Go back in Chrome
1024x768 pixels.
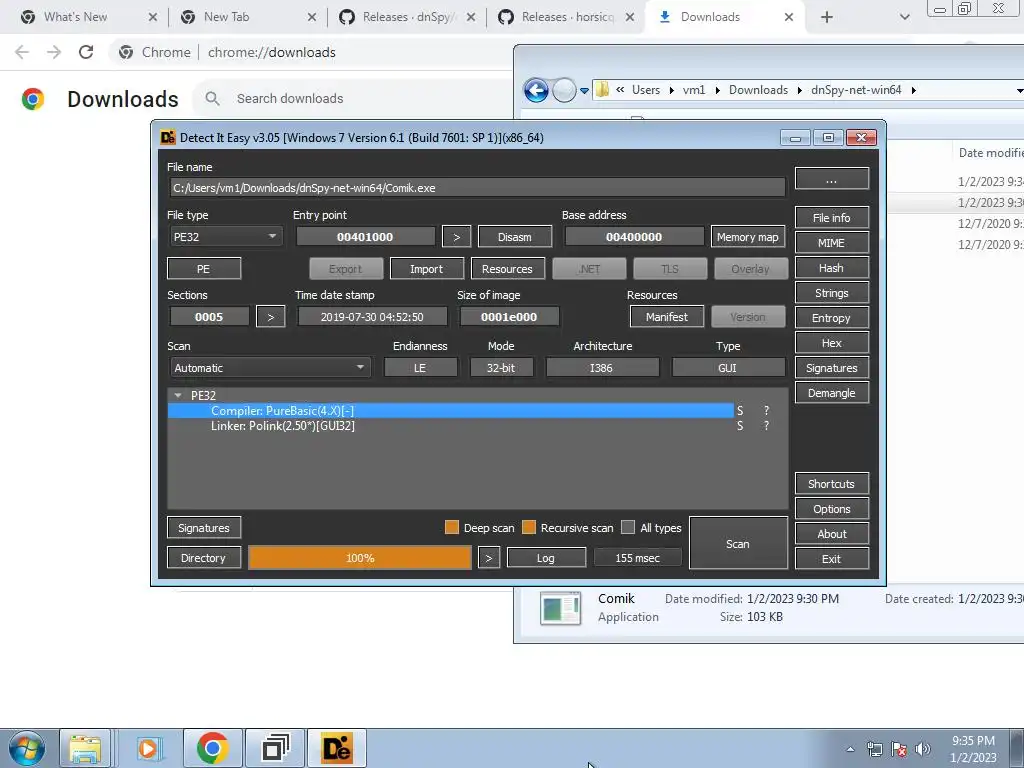point(22,52)
